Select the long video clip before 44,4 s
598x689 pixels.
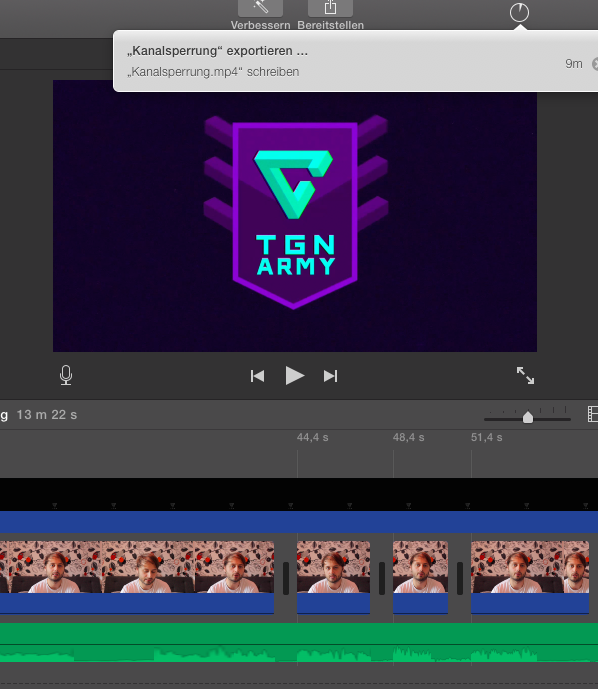pos(137,577)
